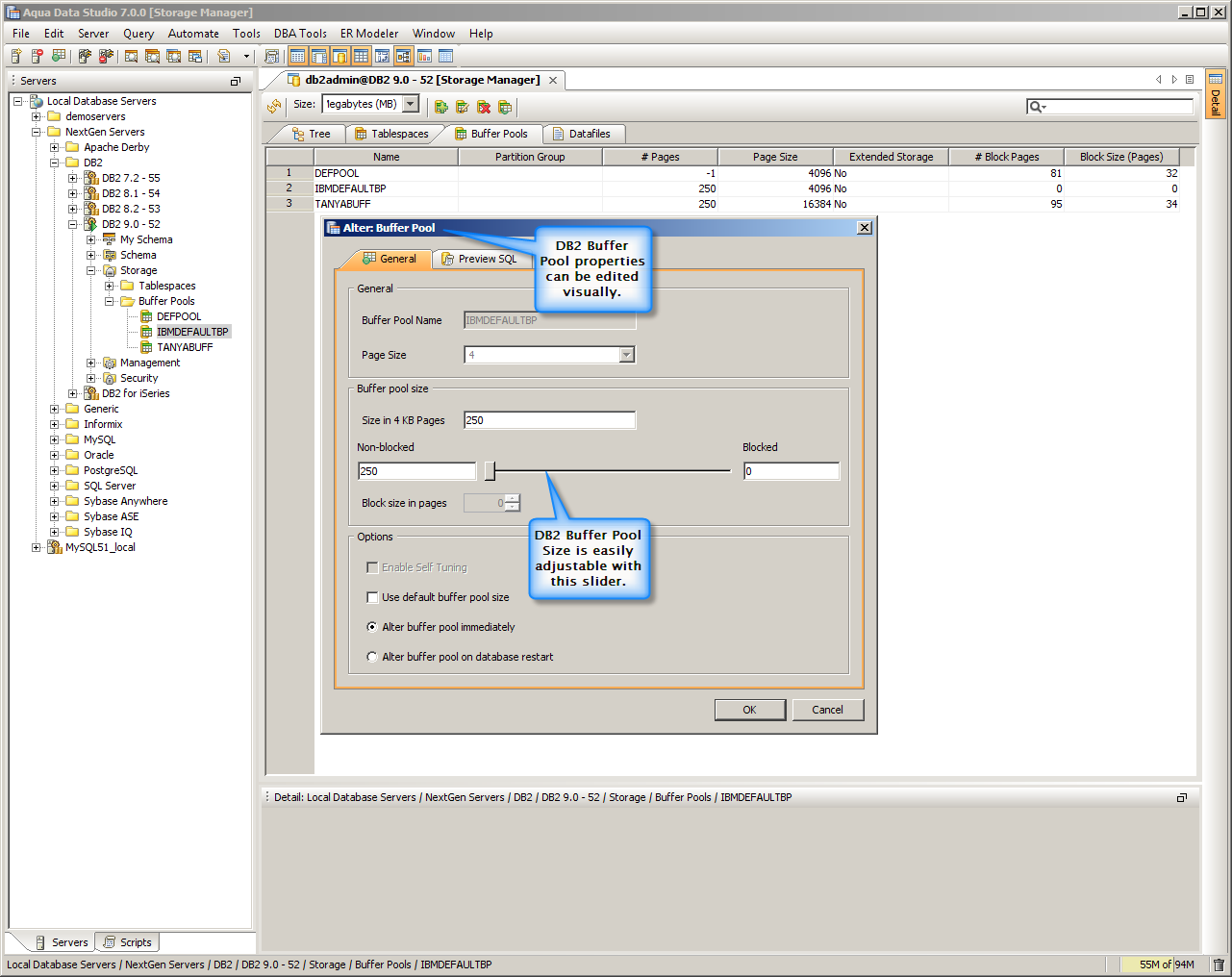Click the script-with-pencil toolbar icon

coord(224,56)
